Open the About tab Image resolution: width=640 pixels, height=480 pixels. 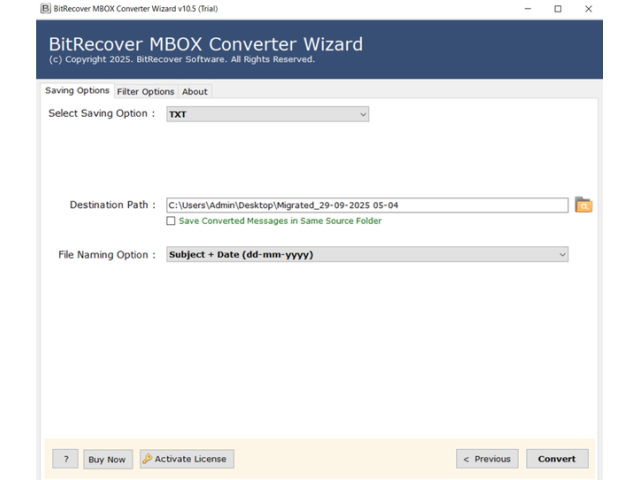coord(195,91)
